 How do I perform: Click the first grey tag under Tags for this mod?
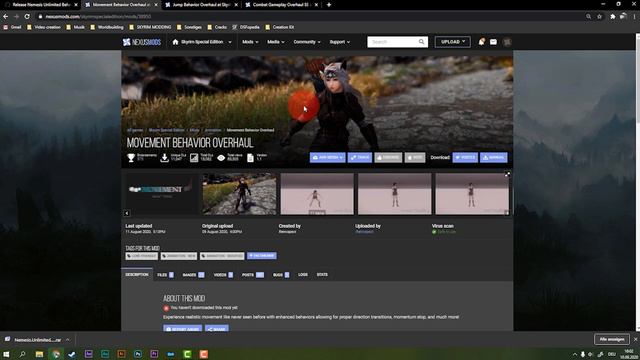pyautogui.click(x=142, y=256)
